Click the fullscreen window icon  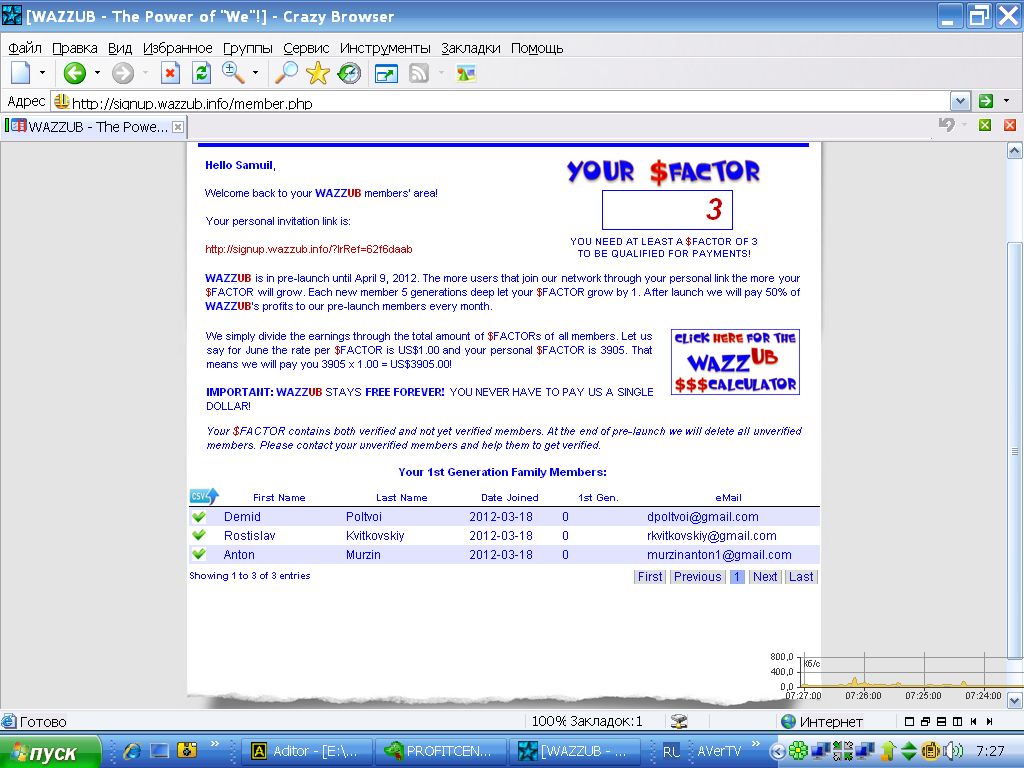coord(387,74)
